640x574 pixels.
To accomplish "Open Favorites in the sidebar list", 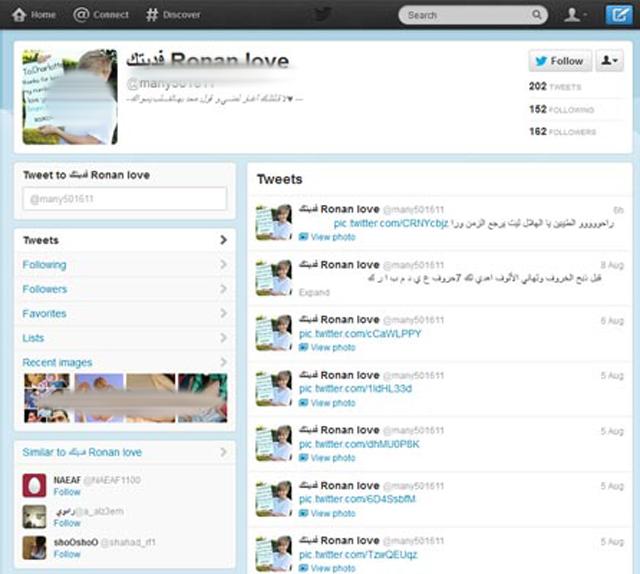I will 45,314.
